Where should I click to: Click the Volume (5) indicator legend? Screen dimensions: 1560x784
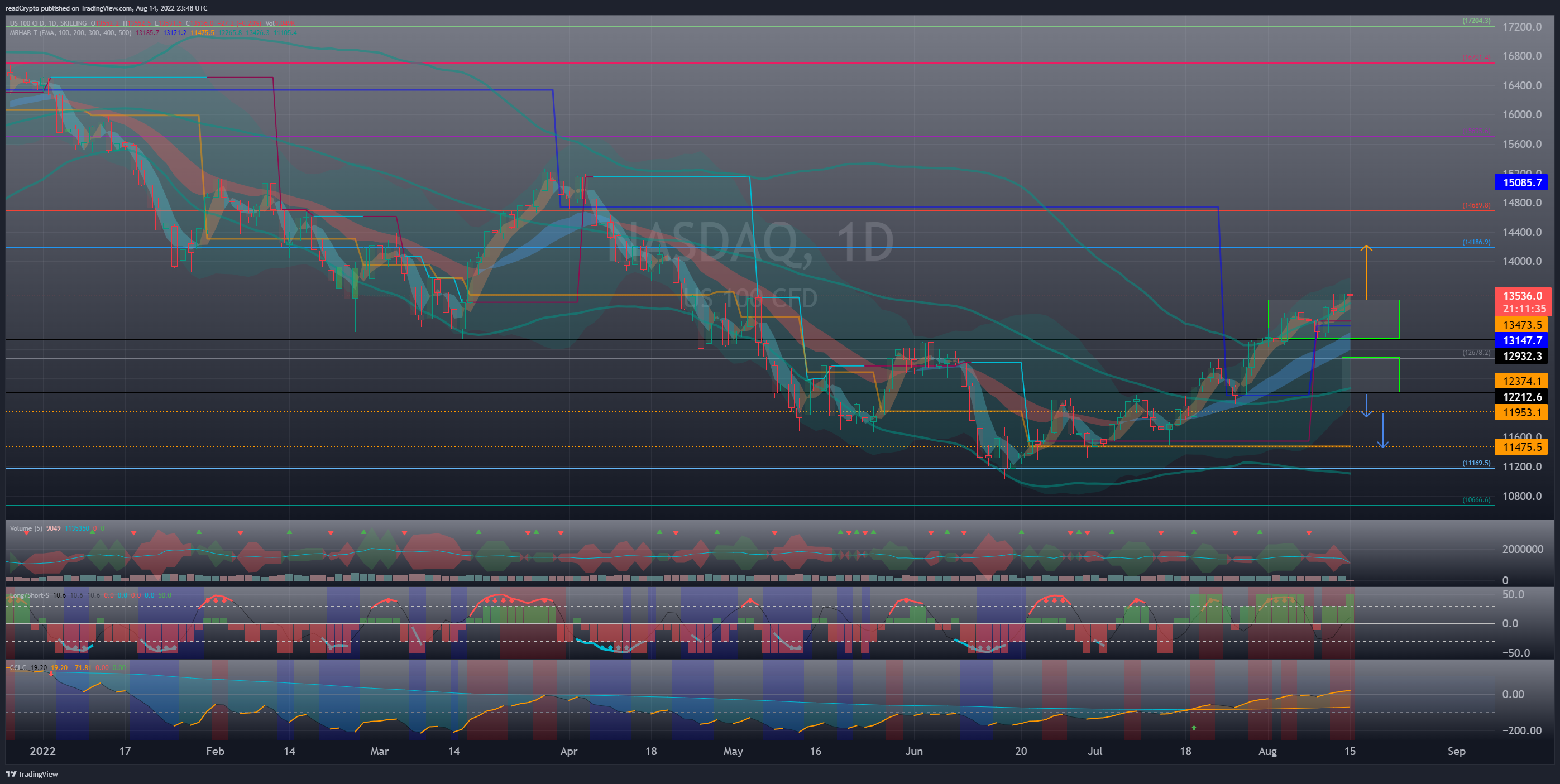pos(26,528)
